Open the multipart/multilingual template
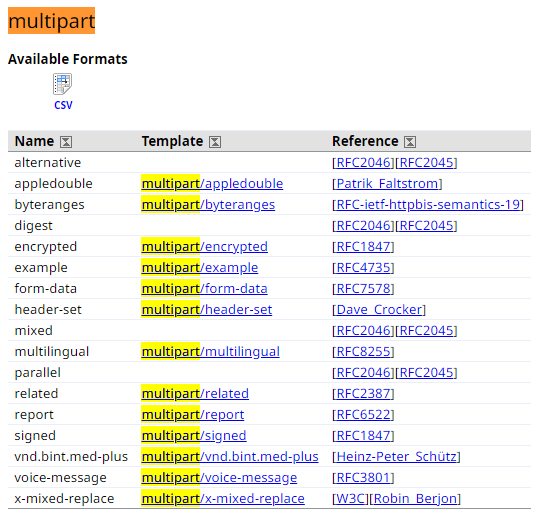This screenshot has height=517, width=537. coord(211,352)
